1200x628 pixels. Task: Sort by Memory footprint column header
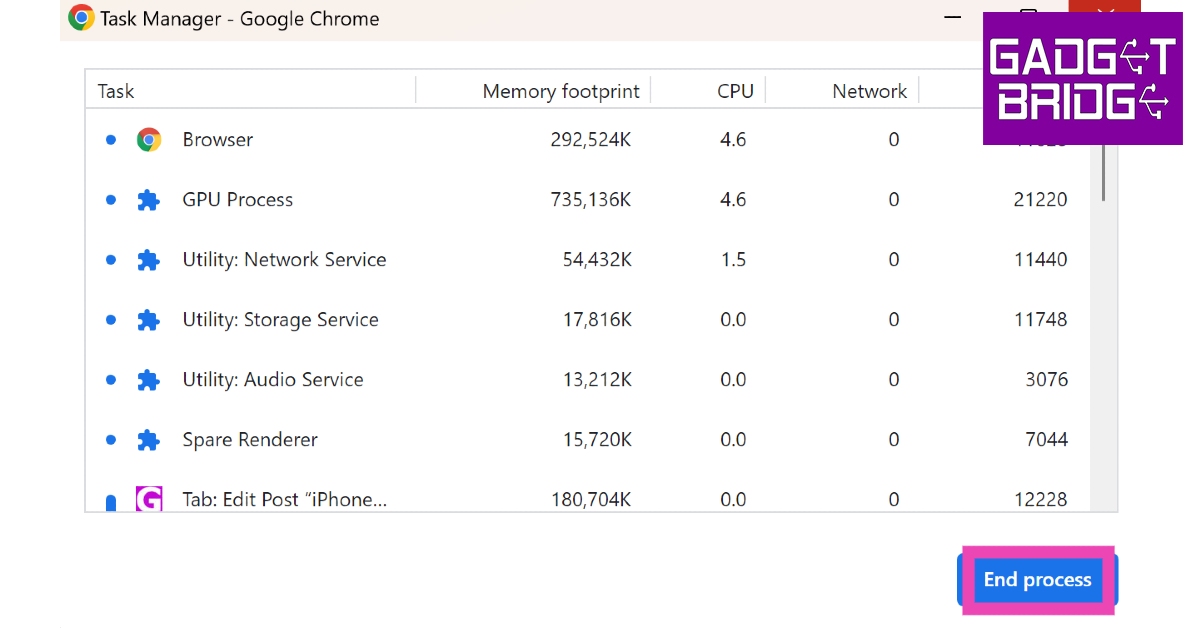coord(560,91)
